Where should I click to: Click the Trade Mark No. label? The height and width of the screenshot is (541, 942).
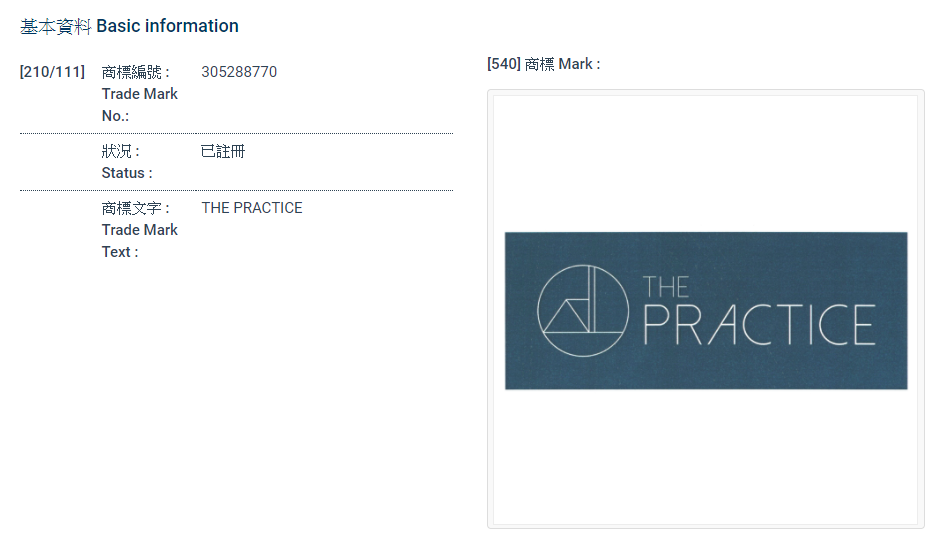pos(139,105)
